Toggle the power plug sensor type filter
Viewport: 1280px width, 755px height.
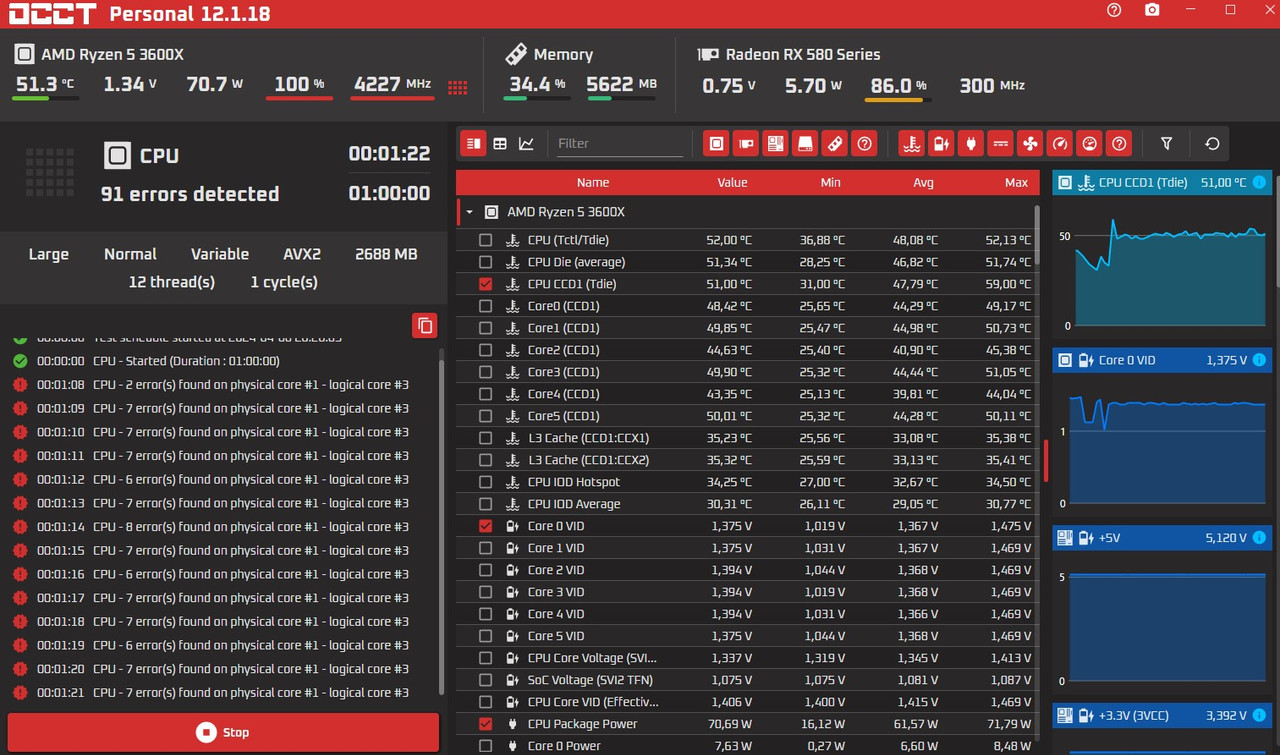[x=970, y=144]
